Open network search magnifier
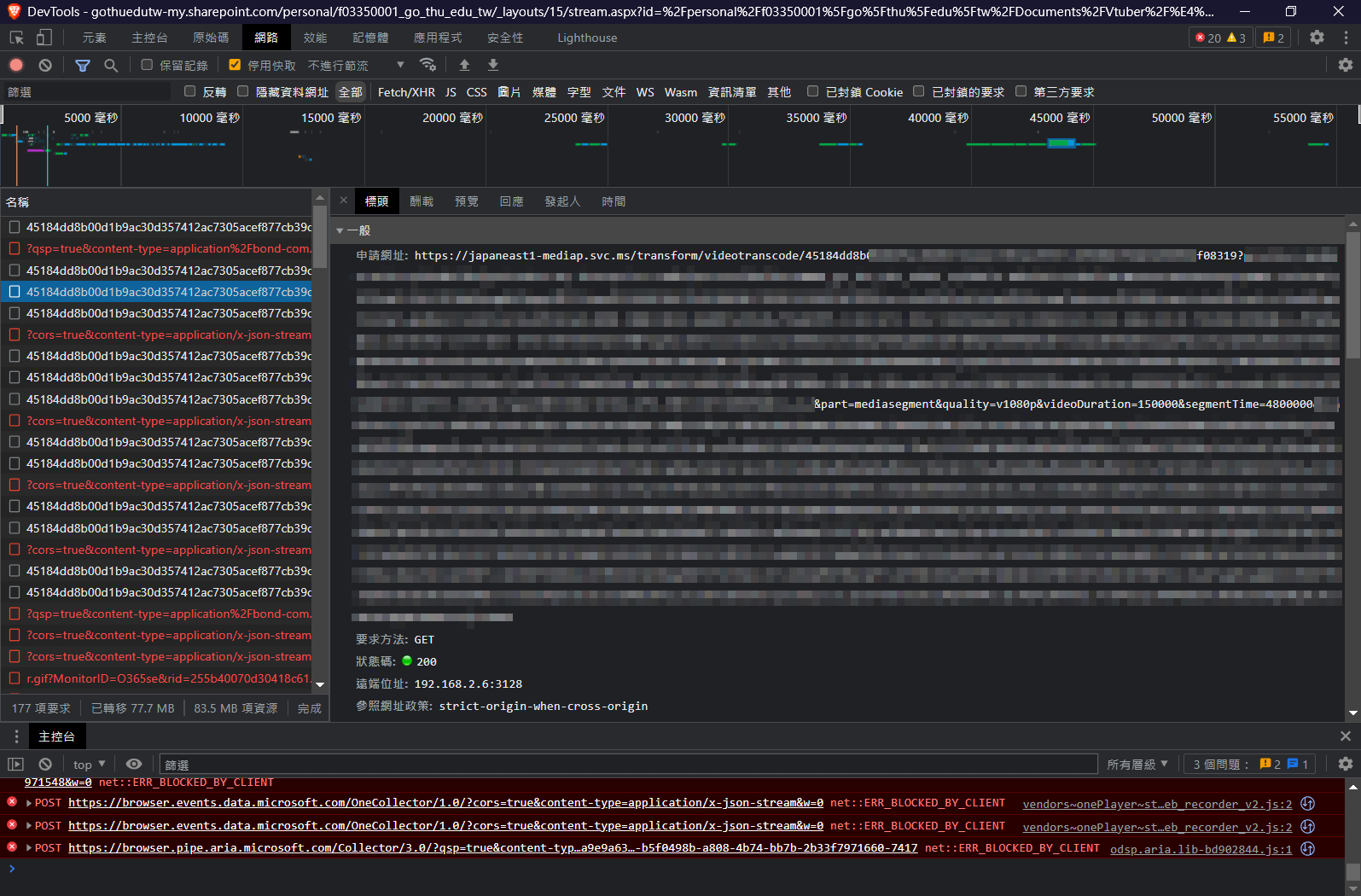Viewport: 1361px width, 896px height. [111, 65]
